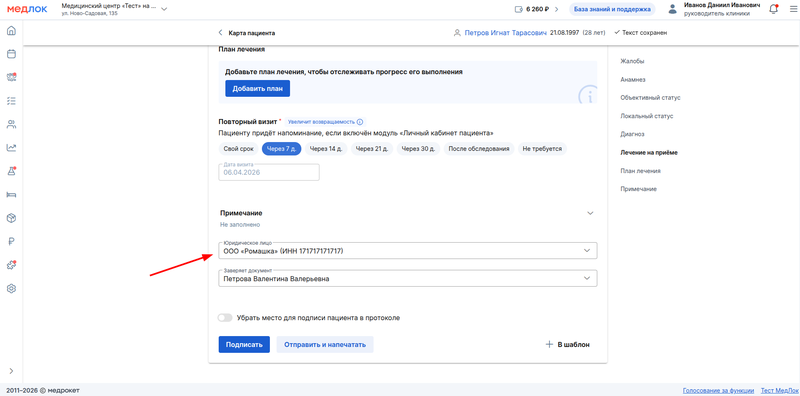The image size is (800, 396).
Task: Select 'Свой срок' revisit option
Action: tap(239, 149)
